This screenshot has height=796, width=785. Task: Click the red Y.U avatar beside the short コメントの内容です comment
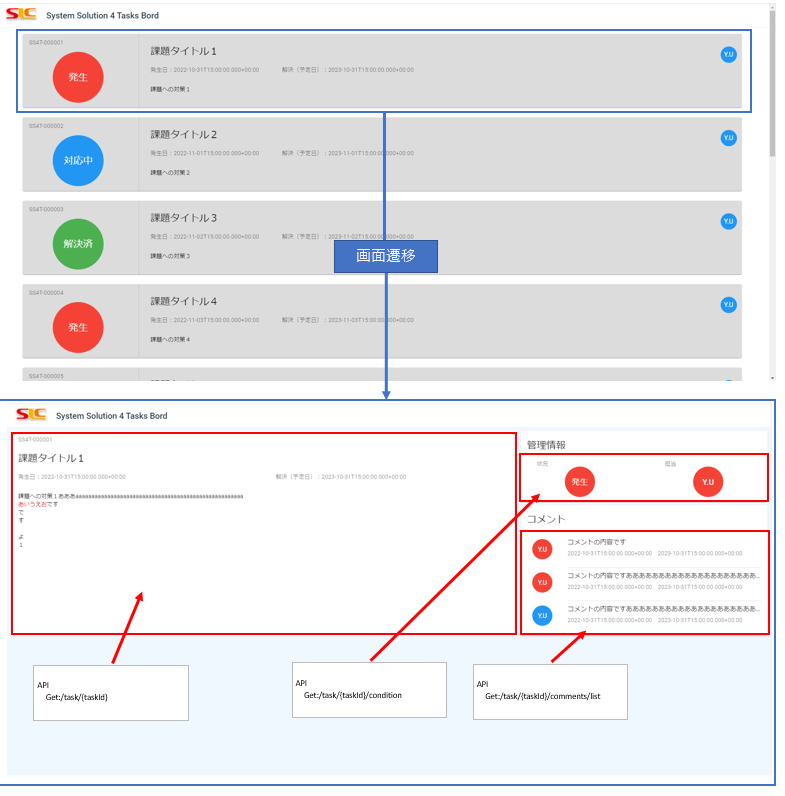(542, 549)
